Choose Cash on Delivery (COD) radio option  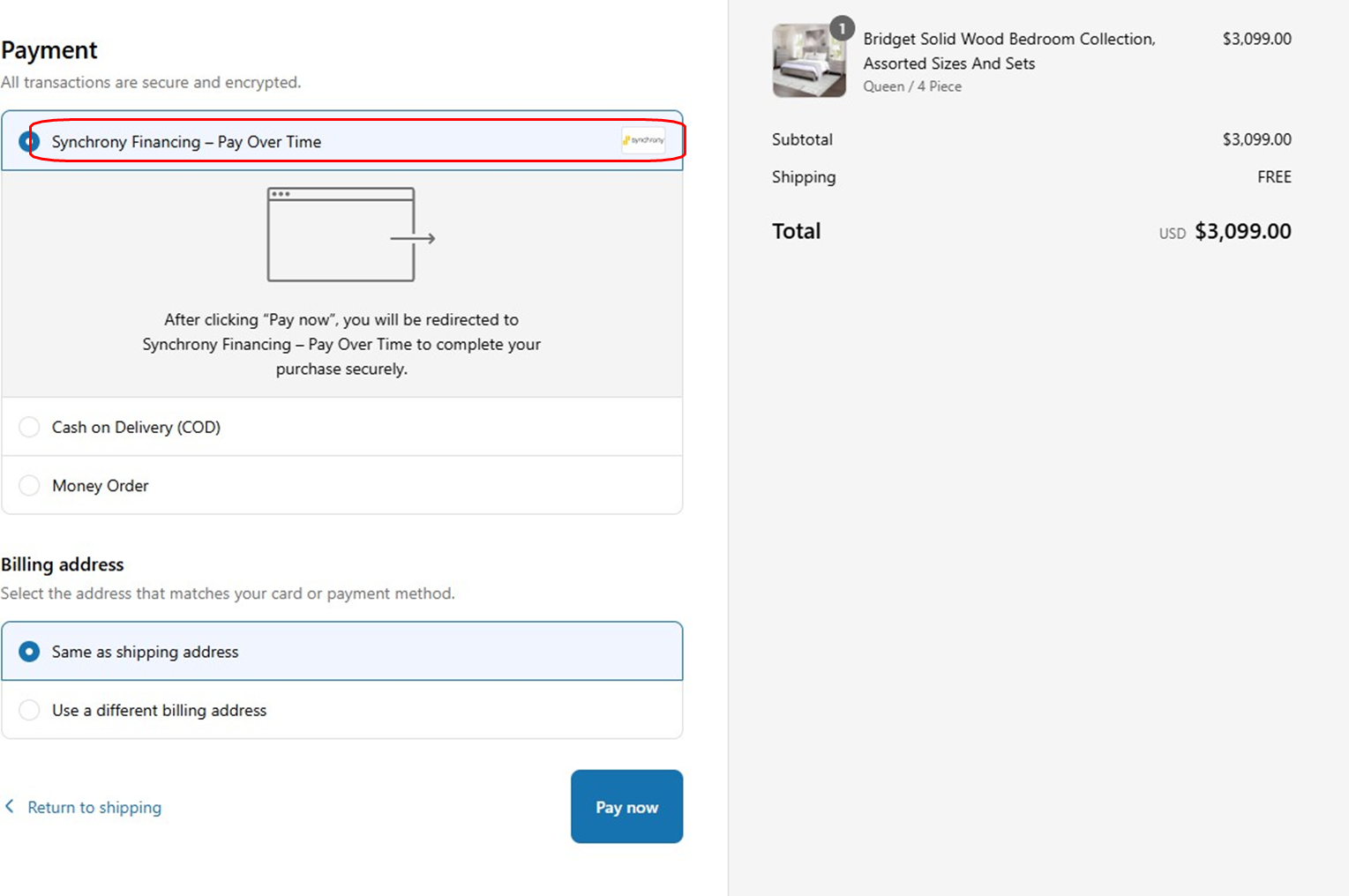tap(29, 427)
